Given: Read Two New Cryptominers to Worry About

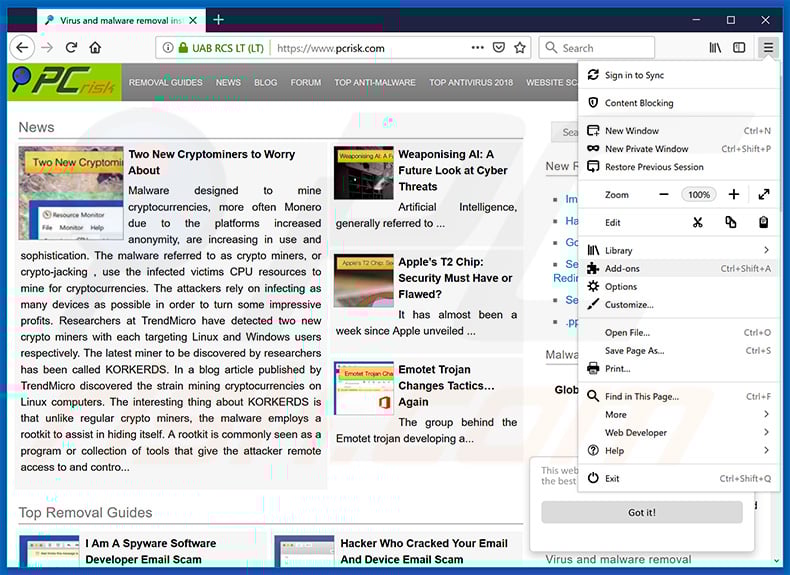Looking at the screenshot, I should [x=212, y=162].
